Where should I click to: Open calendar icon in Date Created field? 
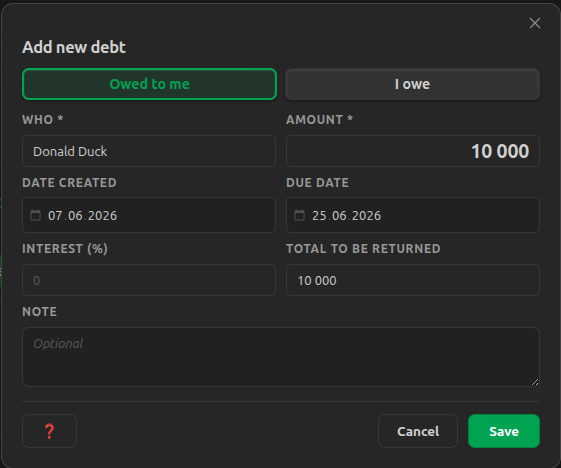pos(35,215)
